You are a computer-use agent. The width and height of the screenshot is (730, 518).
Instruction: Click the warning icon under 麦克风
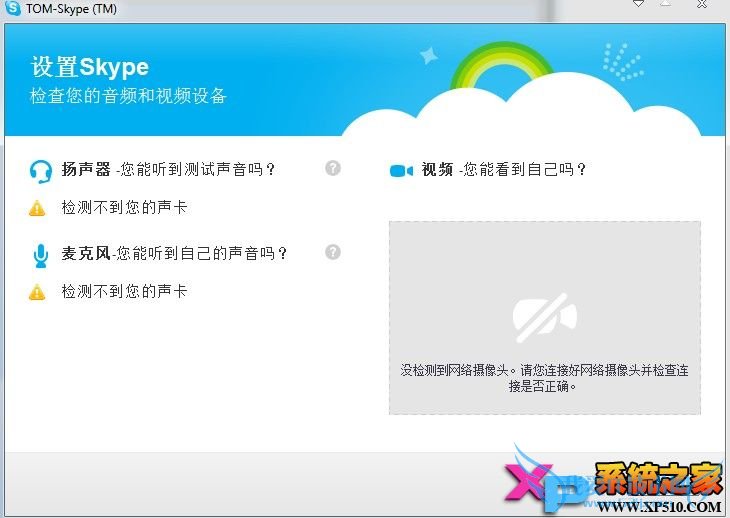click(37, 292)
